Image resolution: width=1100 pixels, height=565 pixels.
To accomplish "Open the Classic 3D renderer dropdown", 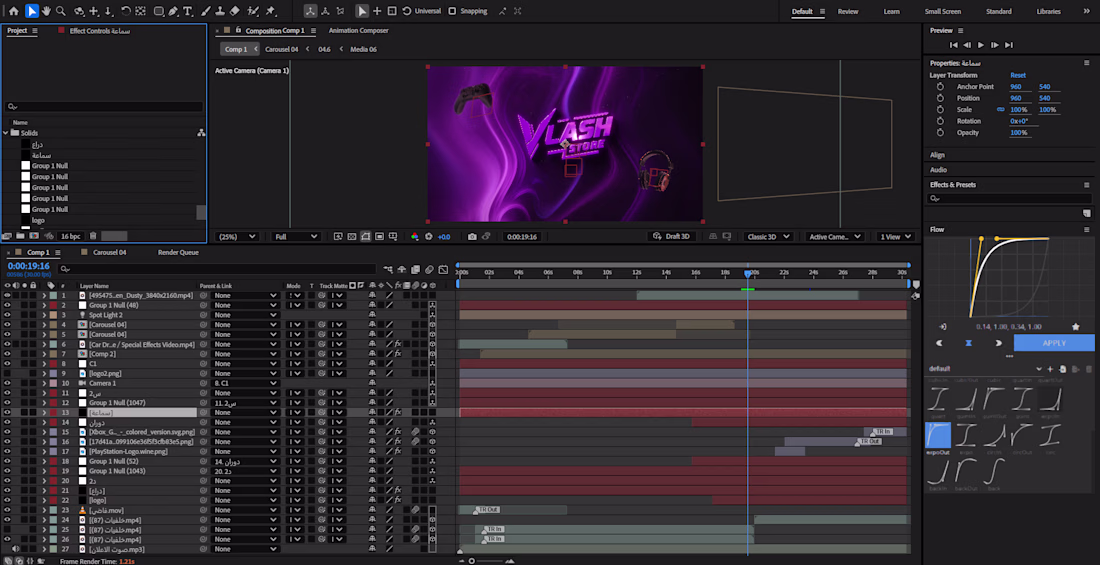I will coord(769,237).
